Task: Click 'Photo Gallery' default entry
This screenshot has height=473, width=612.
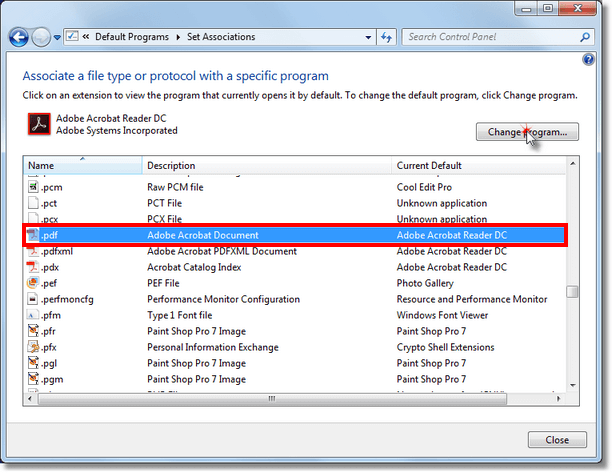Action: [x=425, y=283]
